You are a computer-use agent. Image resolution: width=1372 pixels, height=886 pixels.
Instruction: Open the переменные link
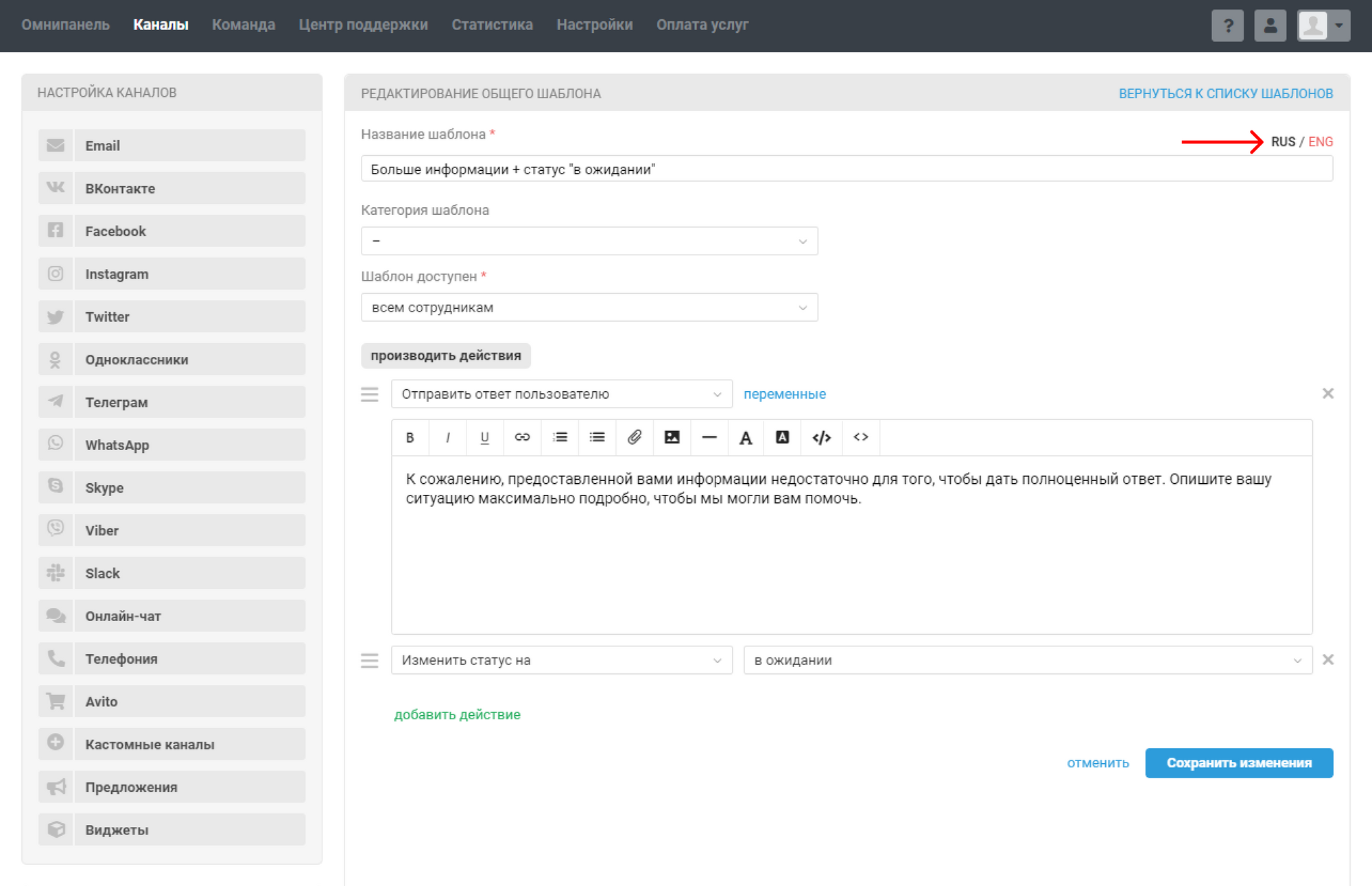pyautogui.click(x=784, y=394)
